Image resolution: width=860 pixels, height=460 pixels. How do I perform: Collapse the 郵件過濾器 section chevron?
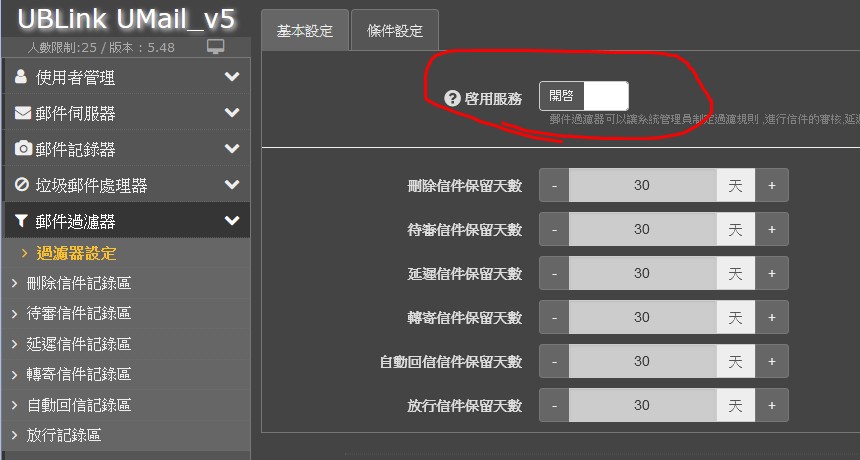pos(232,220)
